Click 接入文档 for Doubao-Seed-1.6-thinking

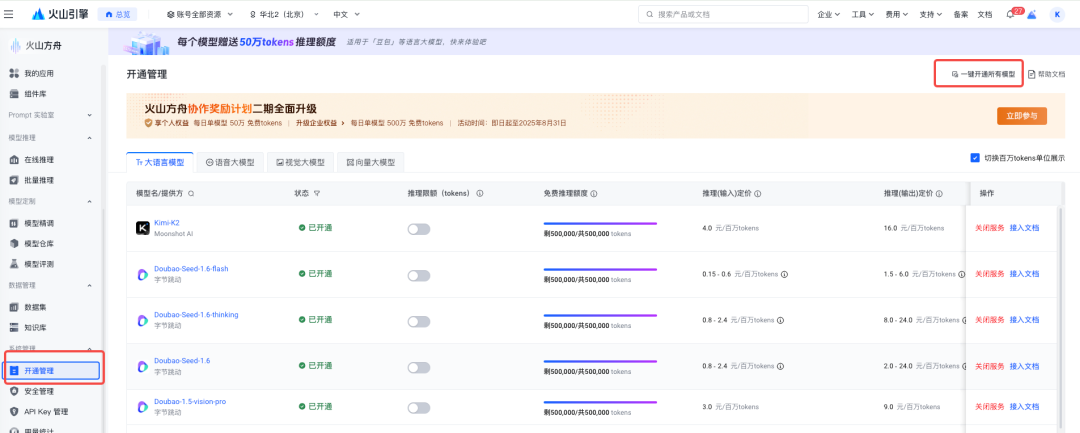click(1024, 319)
